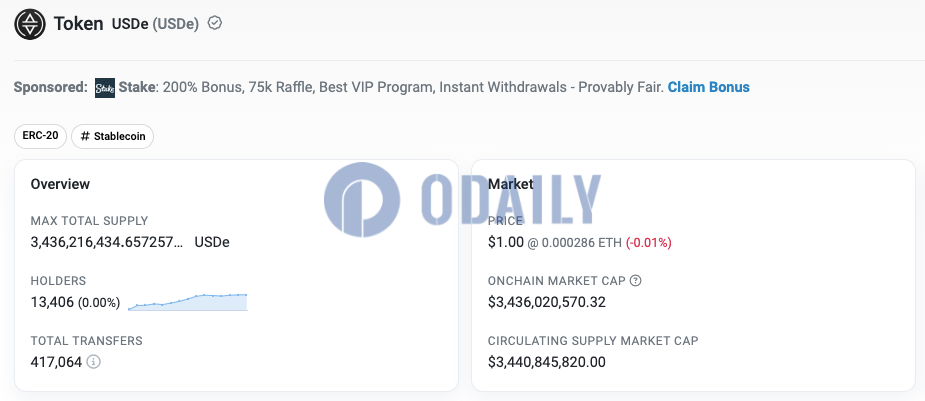Image resolution: width=925 pixels, height=401 pixels.
Task: Click the max total supply value
Action: [130, 242]
